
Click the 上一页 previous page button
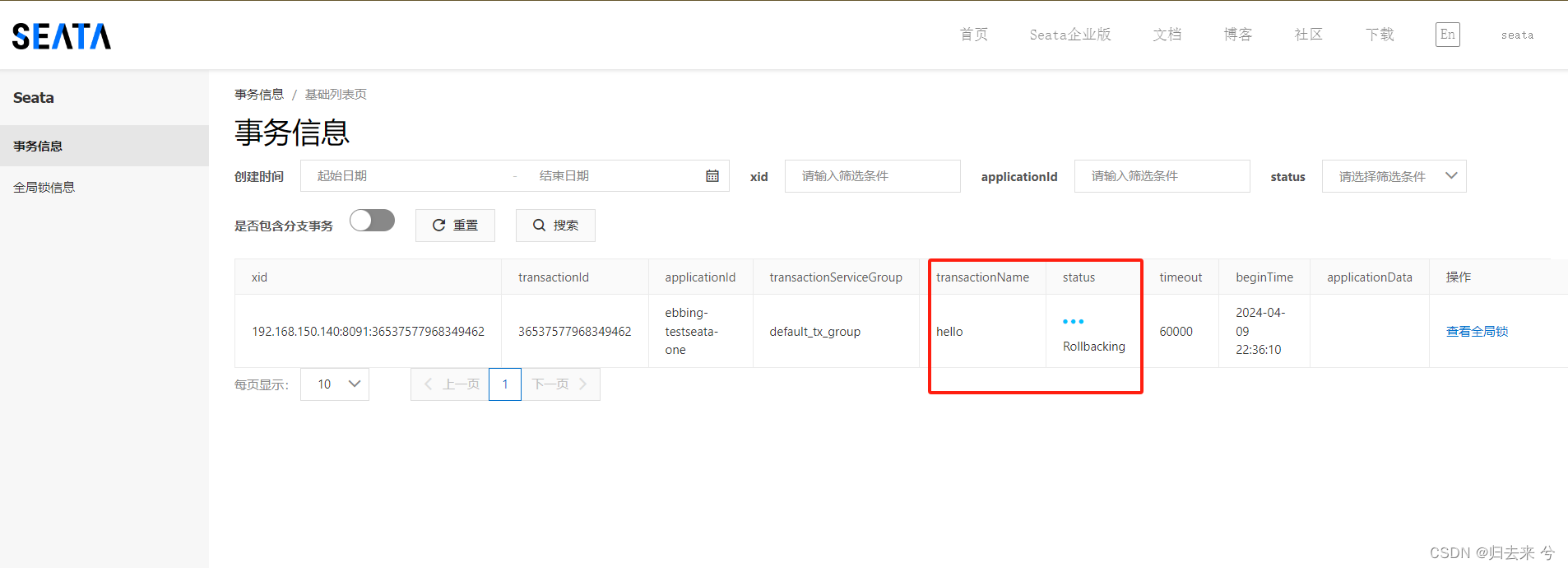(450, 384)
